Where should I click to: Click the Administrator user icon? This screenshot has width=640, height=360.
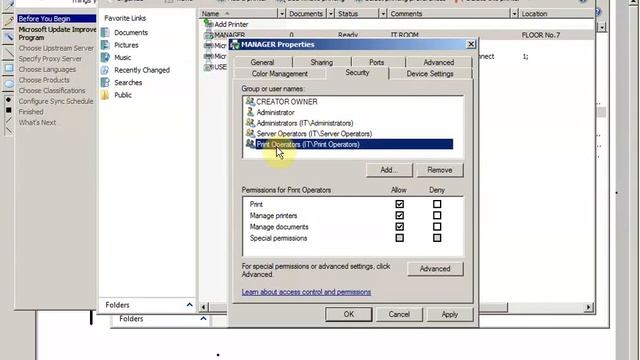(250, 112)
